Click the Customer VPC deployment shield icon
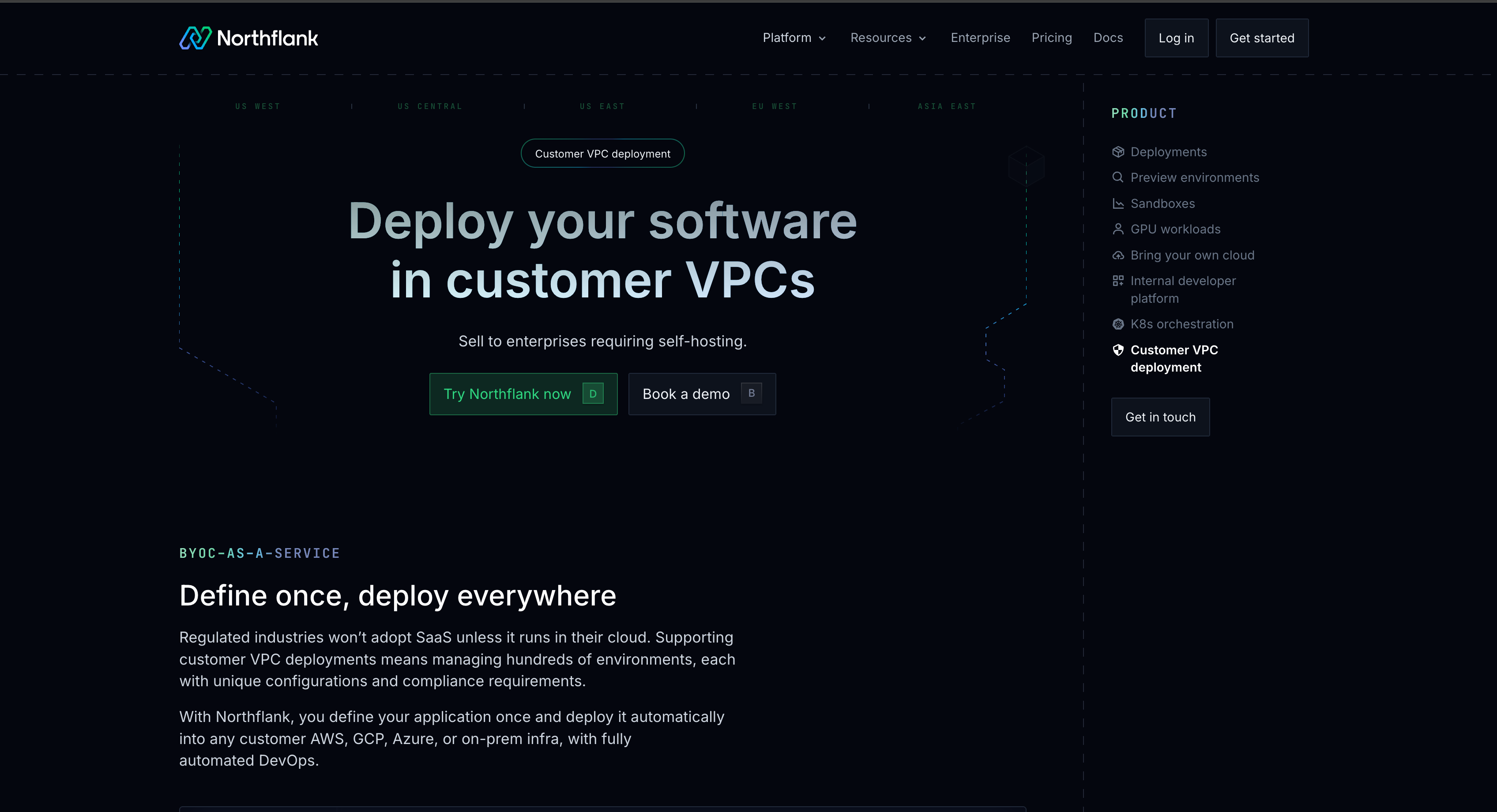The image size is (1497, 812). [x=1118, y=350]
